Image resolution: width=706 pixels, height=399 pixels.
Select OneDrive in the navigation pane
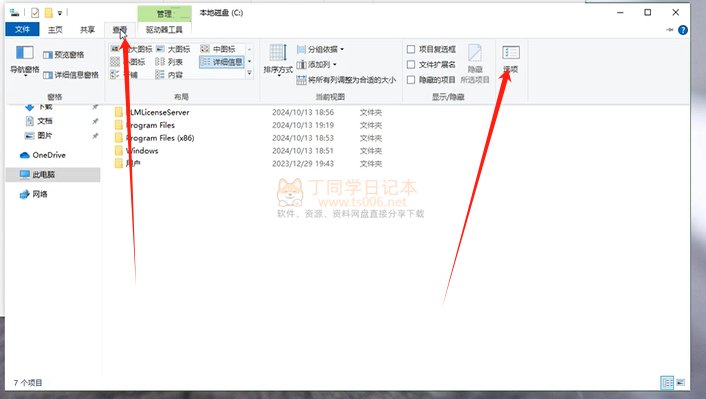pos(43,155)
